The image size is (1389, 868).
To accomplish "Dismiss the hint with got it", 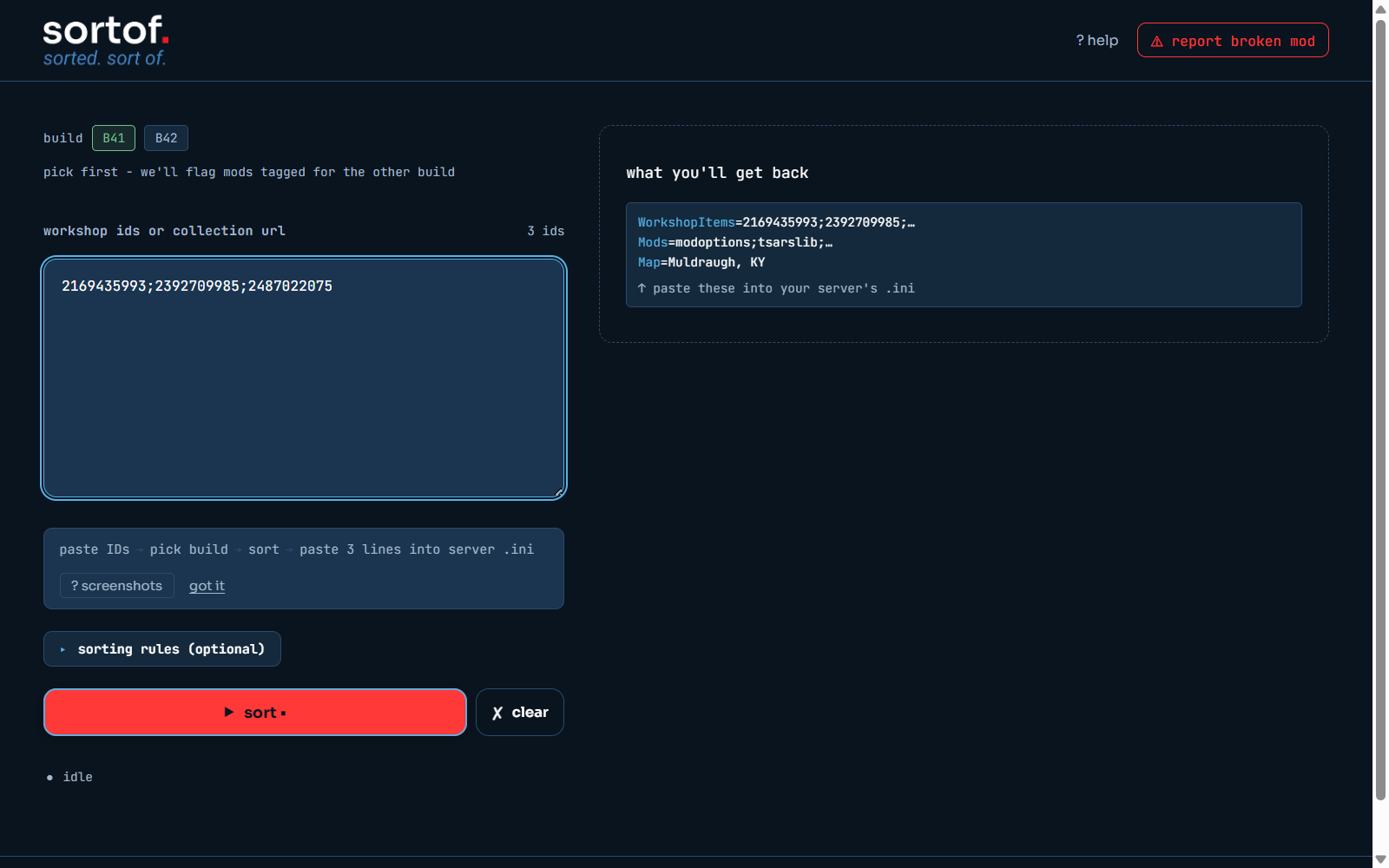I will (207, 586).
